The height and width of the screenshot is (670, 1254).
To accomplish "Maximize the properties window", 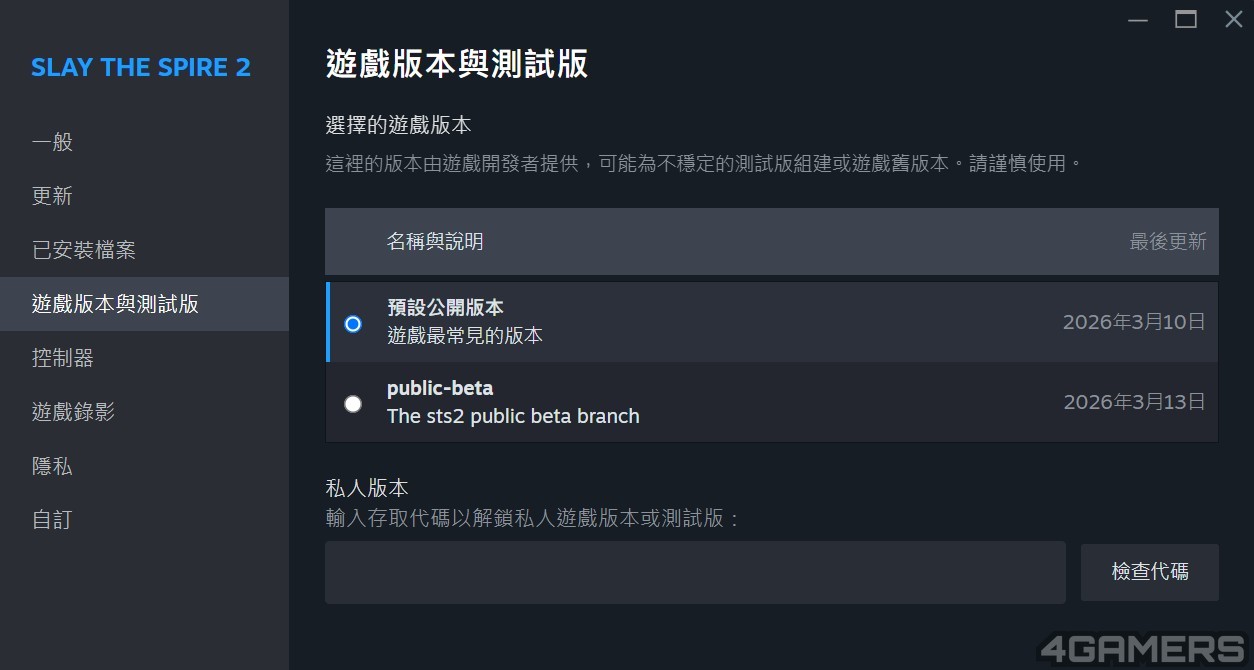I will [x=1186, y=19].
